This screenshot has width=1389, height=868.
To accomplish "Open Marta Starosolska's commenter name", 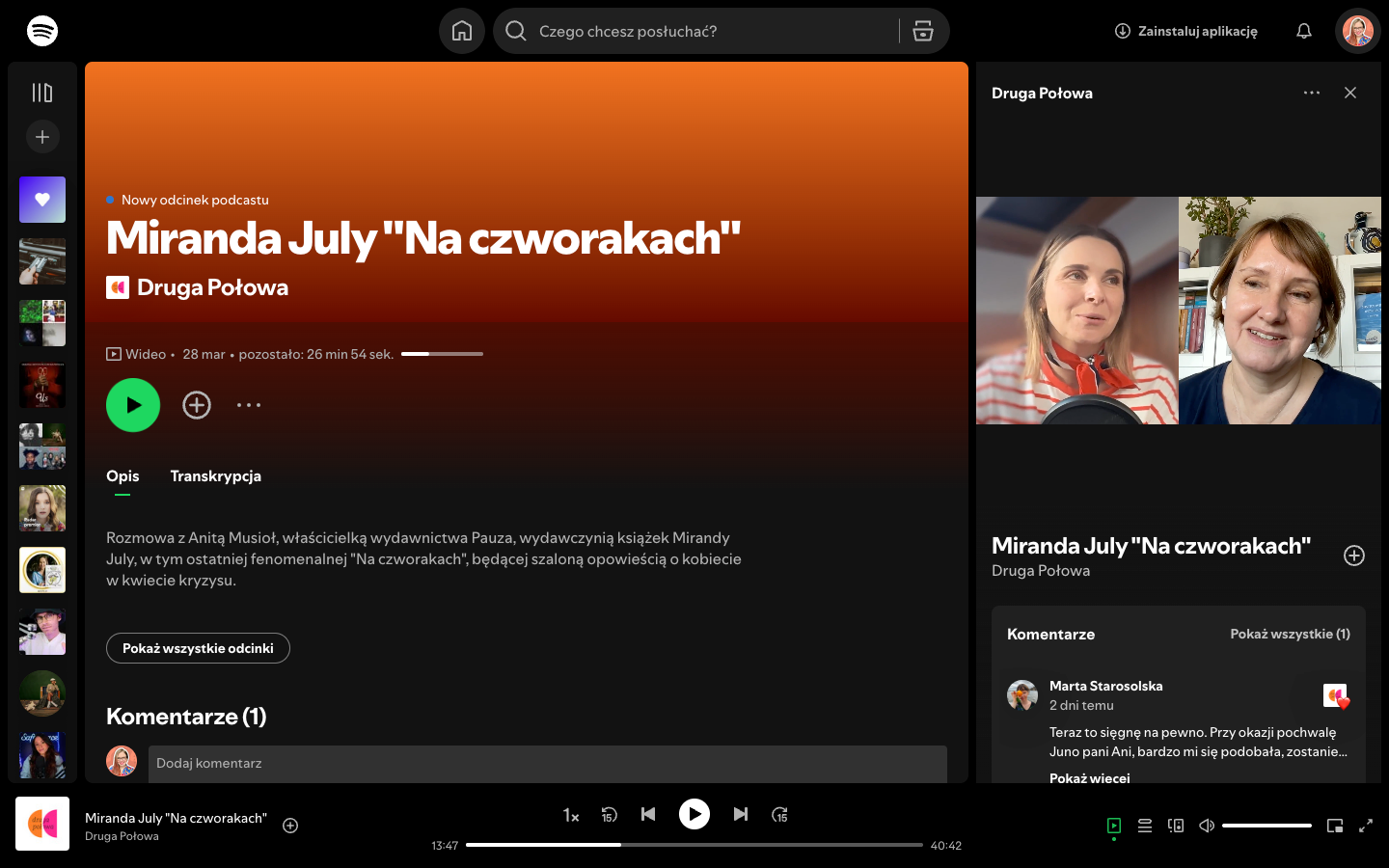I will pyautogui.click(x=1106, y=686).
